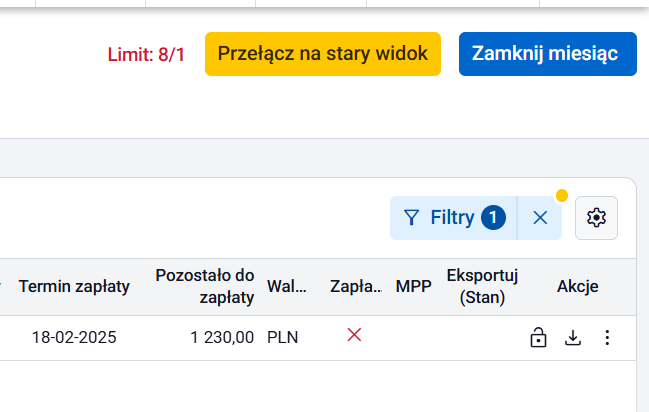The image size is (649, 412).
Task: Click the red Limit: 8/1 indicator
Action: pos(146,55)
